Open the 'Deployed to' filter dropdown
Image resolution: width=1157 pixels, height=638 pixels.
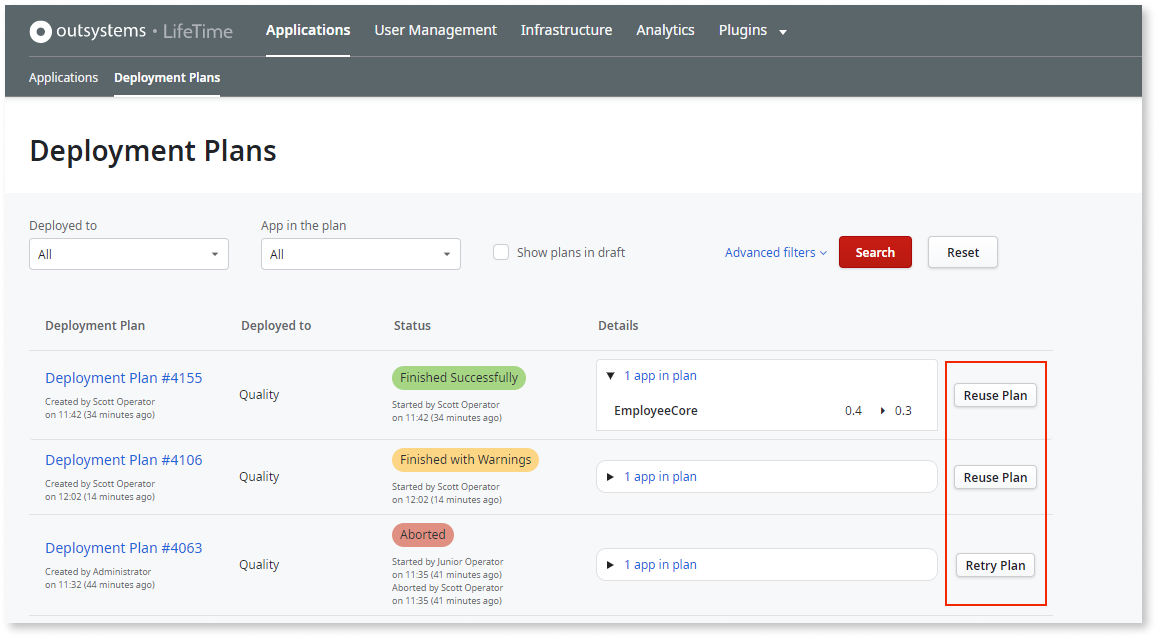coord(128,254)
